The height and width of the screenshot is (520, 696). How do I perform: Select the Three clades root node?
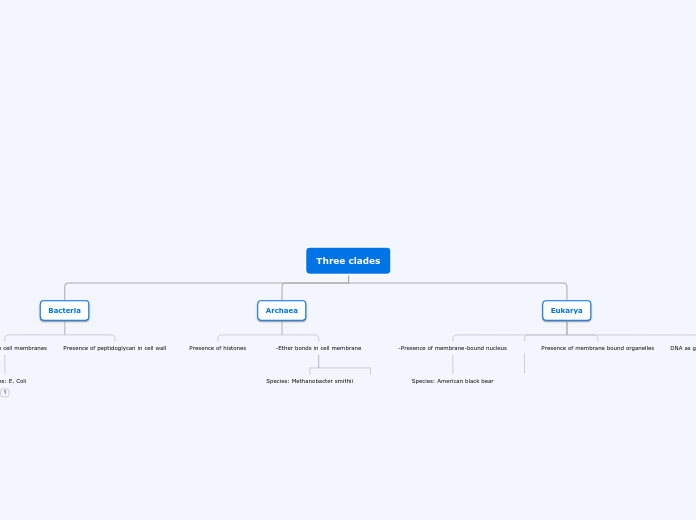[x=348, y=261]
